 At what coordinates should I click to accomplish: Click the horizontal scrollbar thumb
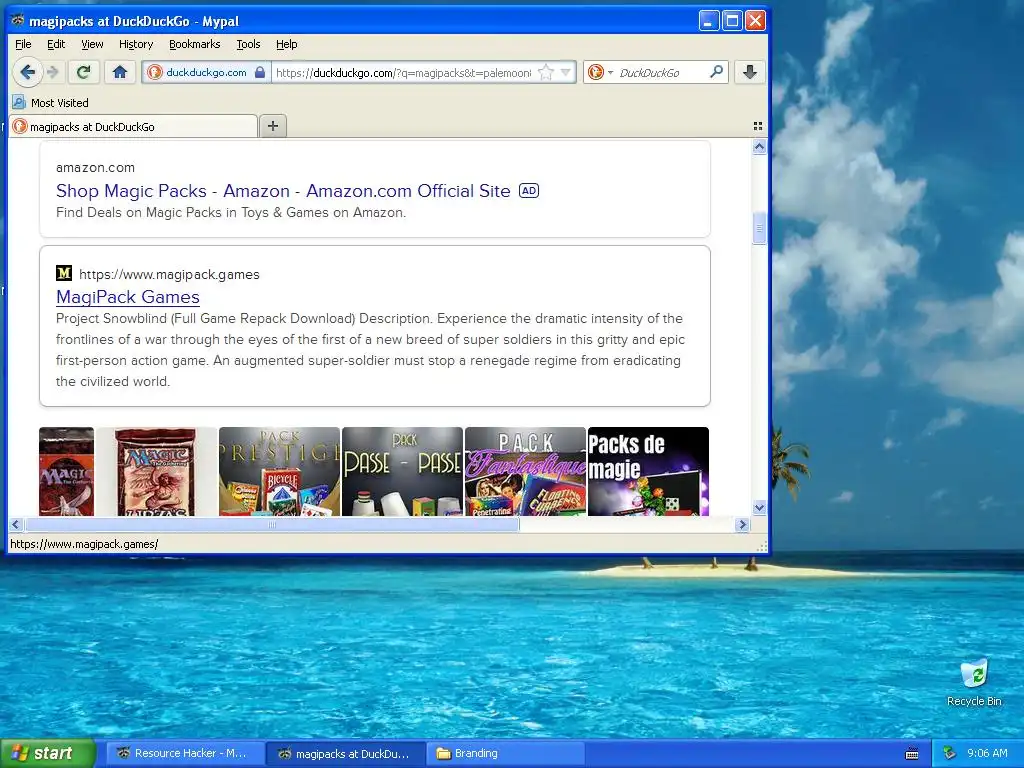272,524
